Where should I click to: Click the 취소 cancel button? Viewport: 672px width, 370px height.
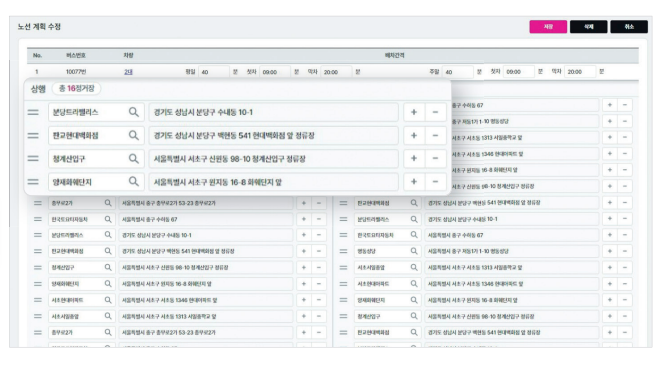pyautogui.click(x=629, y=27)
